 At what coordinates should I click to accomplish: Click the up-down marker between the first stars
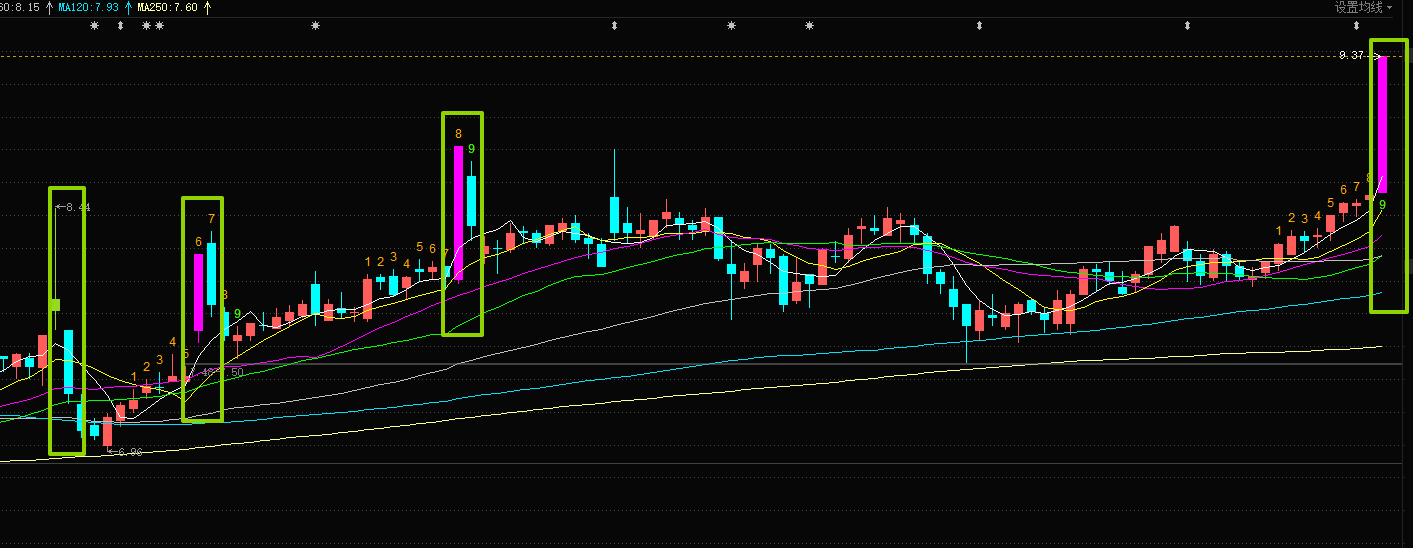point(120,25)
